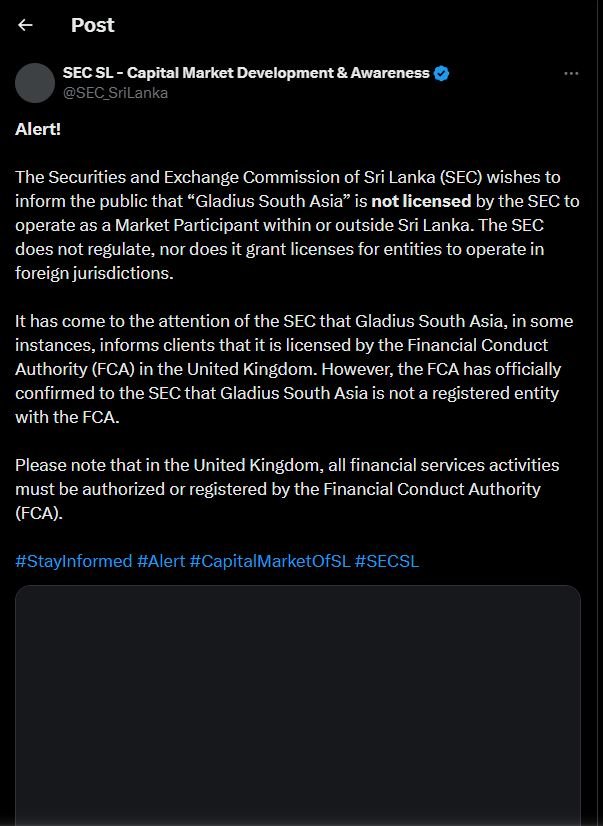The height and width of the screenshot is (826, 603).
Task: Open the three-dot more options menu
Action: pos(571,73)
